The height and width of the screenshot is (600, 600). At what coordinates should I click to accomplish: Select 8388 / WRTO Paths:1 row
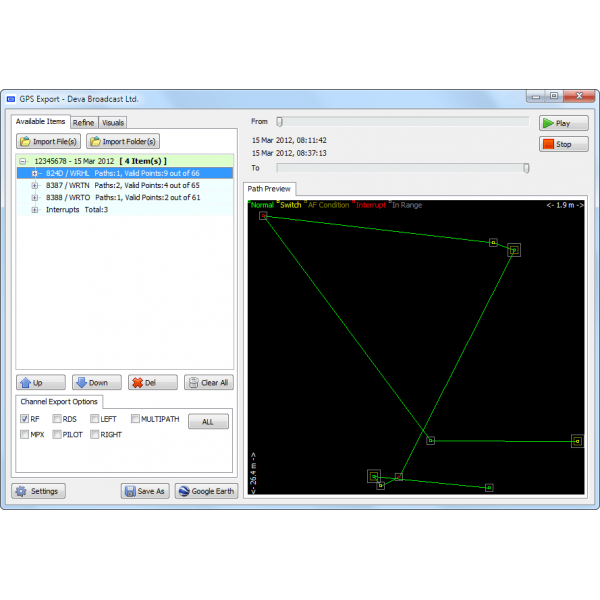pos(125,198)
